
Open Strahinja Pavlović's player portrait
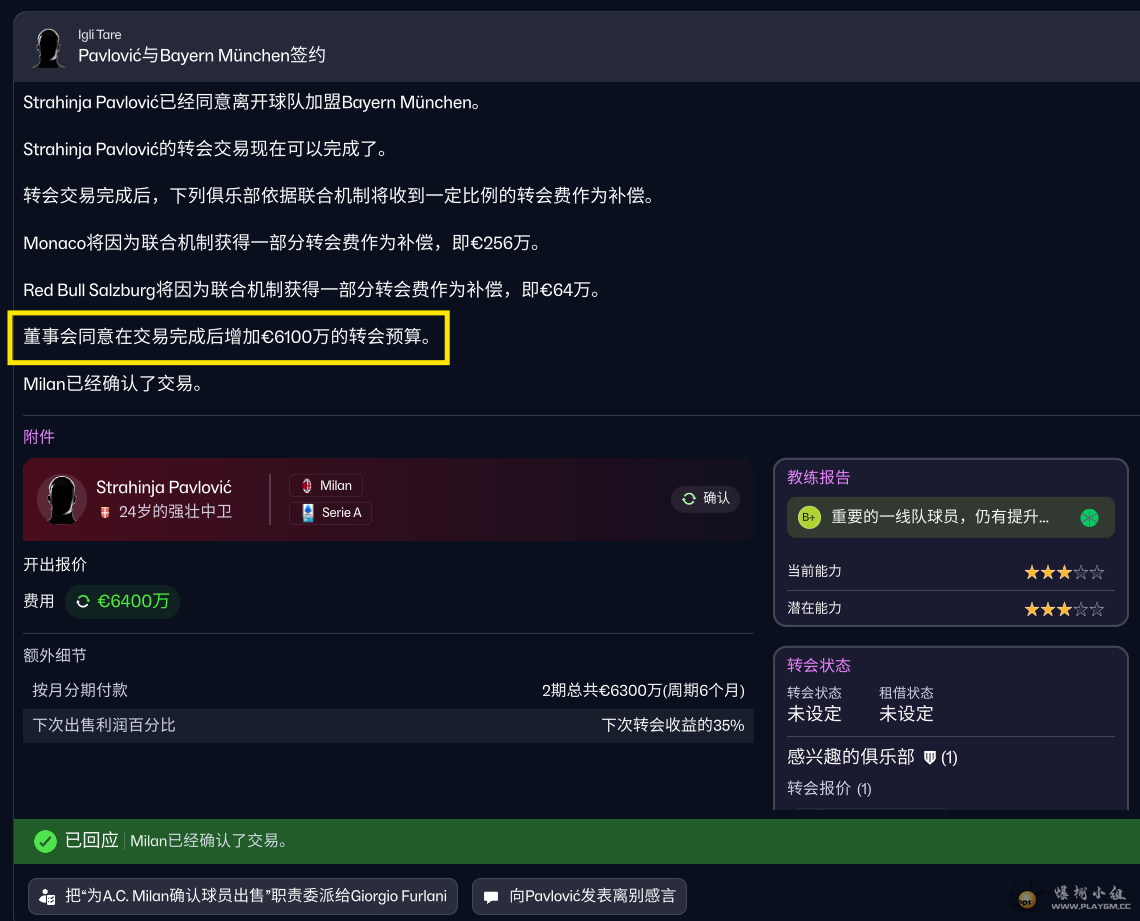[62, 499]
